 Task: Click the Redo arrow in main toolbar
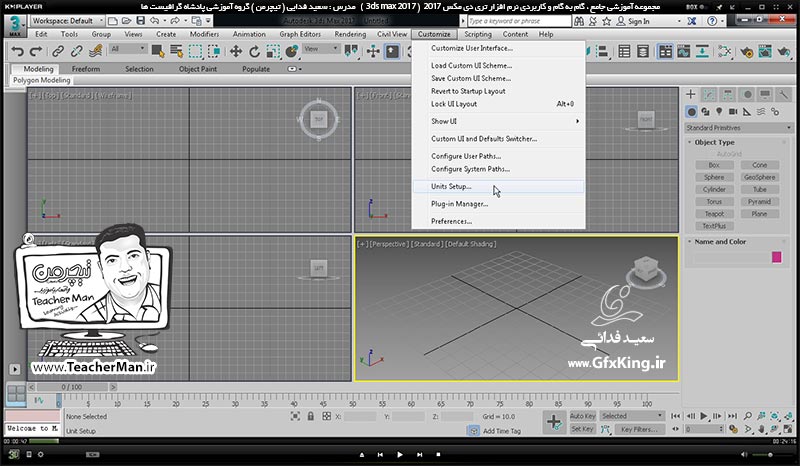point(36,52)
